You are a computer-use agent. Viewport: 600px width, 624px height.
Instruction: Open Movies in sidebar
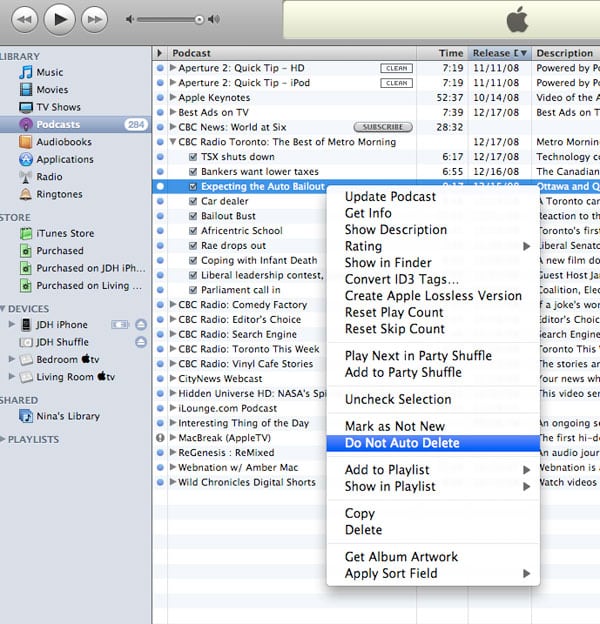52,90
